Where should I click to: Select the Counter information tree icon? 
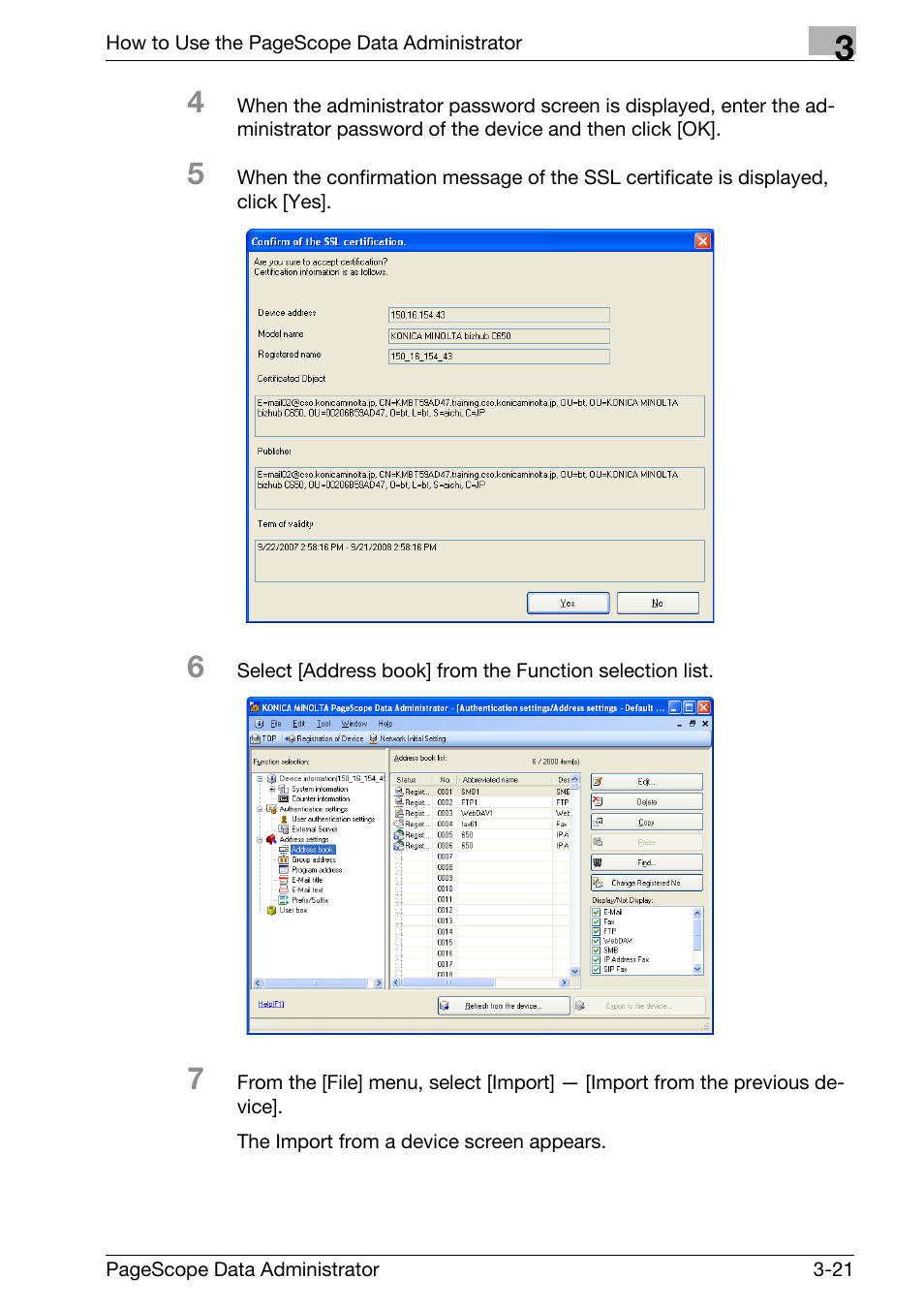(x=284, y=799)
